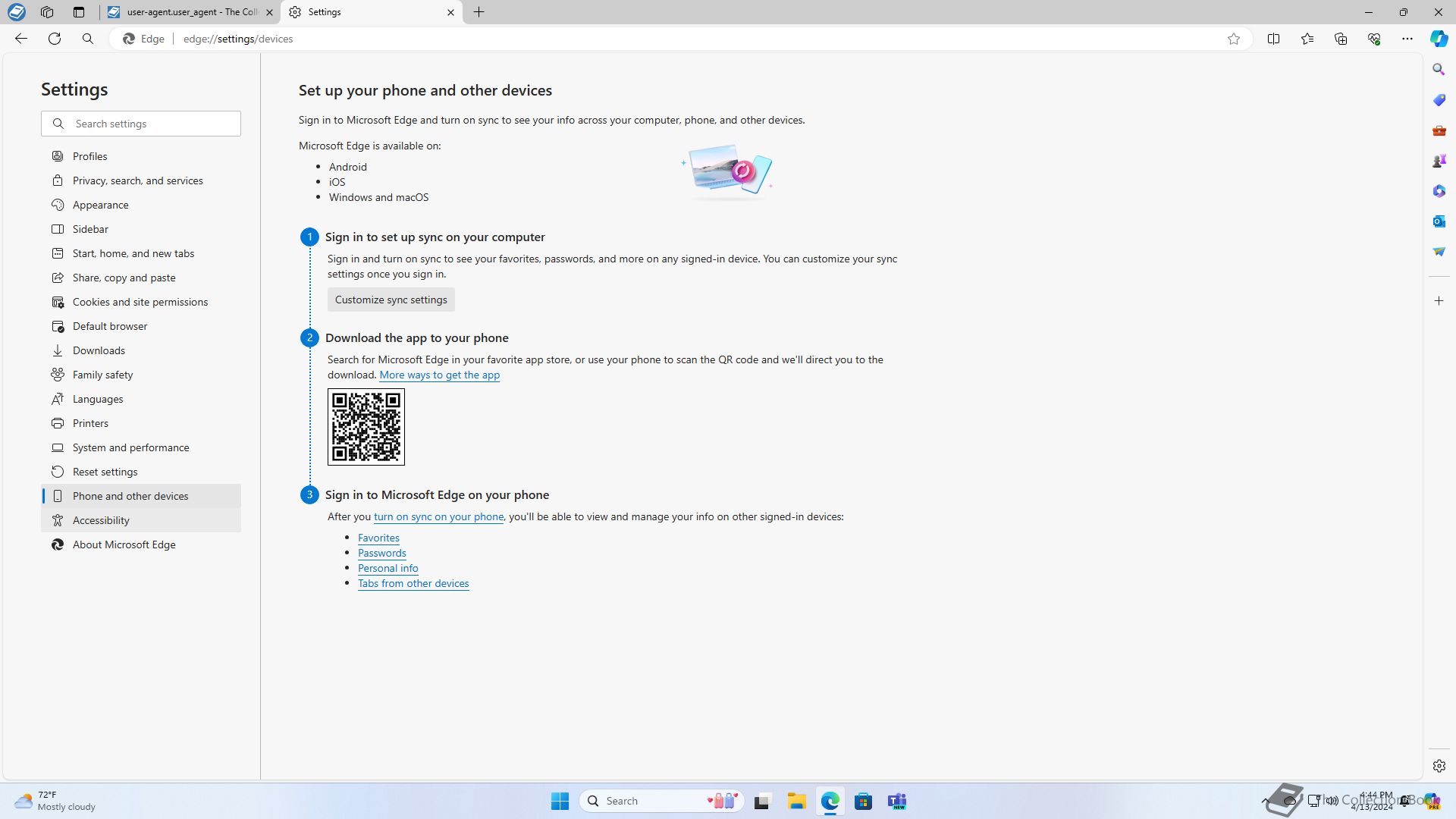Add this page to favorites star
The height and width of the screenshot is (819, 1456).
pos(1234,39)
